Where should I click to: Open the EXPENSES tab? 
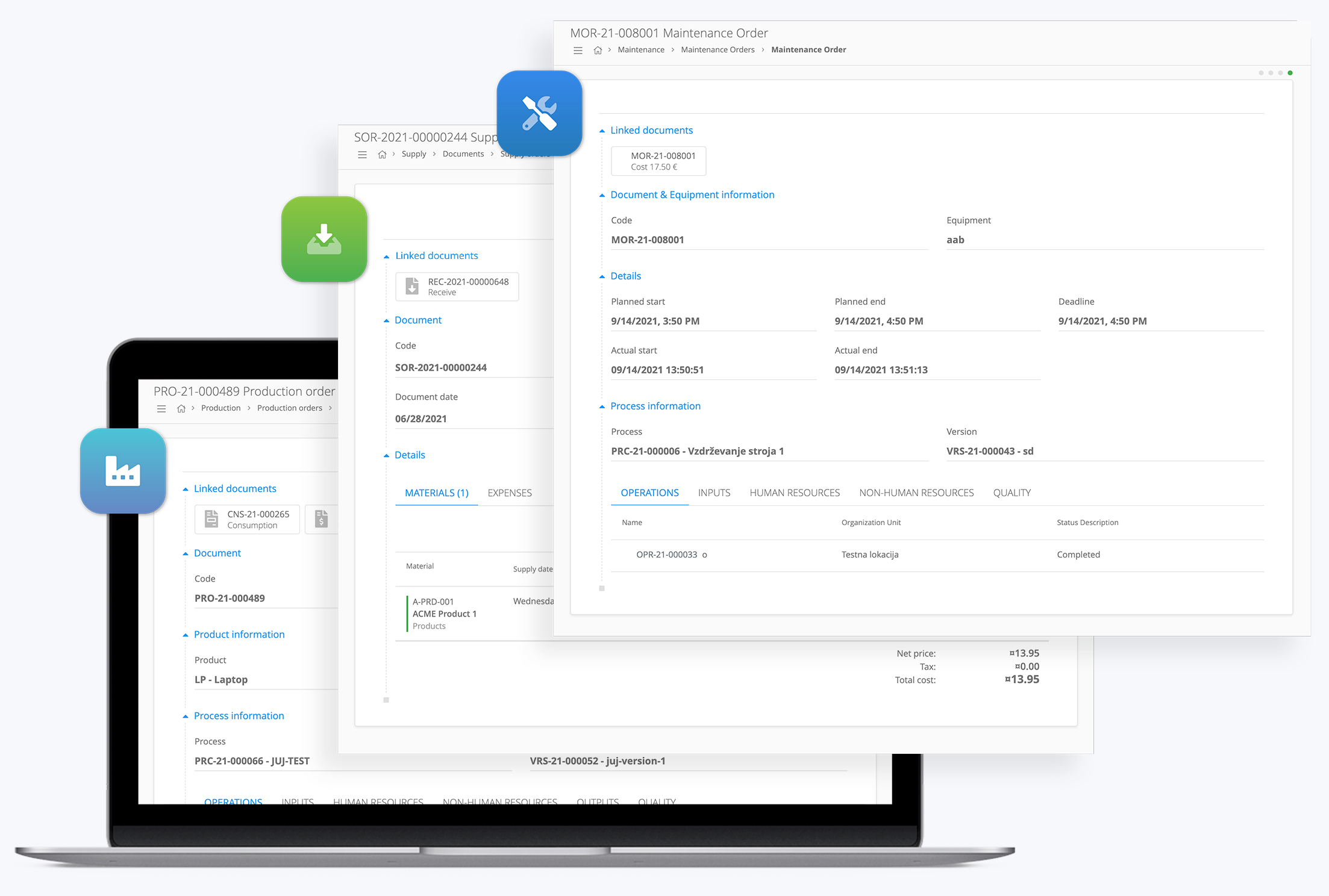coord(509,493)
